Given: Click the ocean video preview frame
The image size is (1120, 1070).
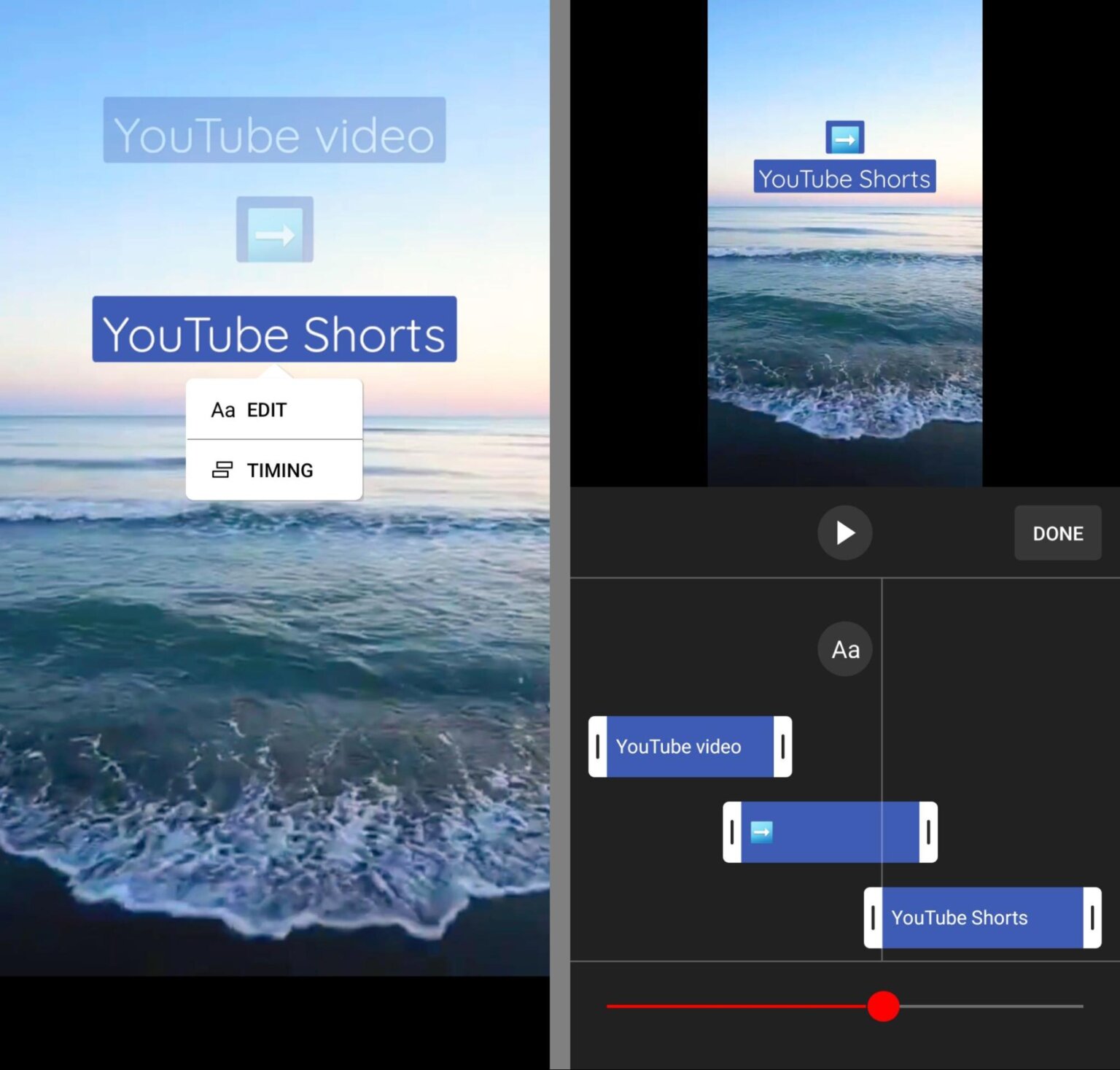Looking at the screenshot, I should coord(844,328).
